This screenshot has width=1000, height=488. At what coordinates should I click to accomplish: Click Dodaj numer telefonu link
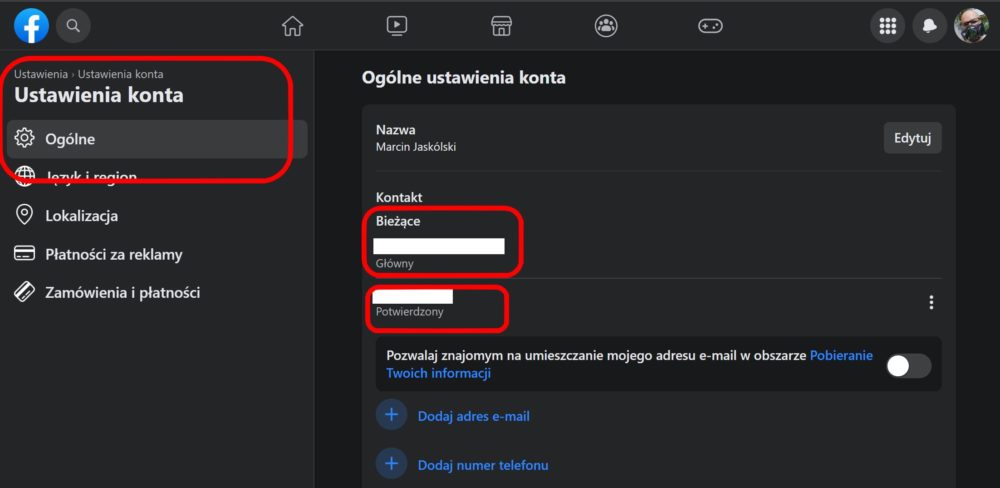[x=483, y=465]
